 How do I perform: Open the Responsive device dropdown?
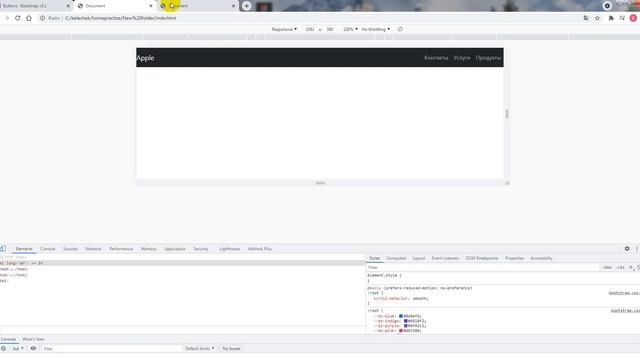coord(284,29)
